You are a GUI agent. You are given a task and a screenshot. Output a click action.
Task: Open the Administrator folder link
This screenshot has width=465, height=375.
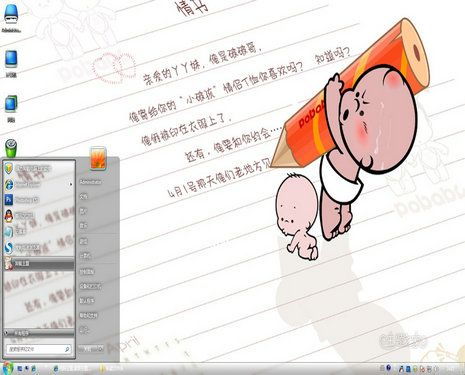tap(90, 182)
